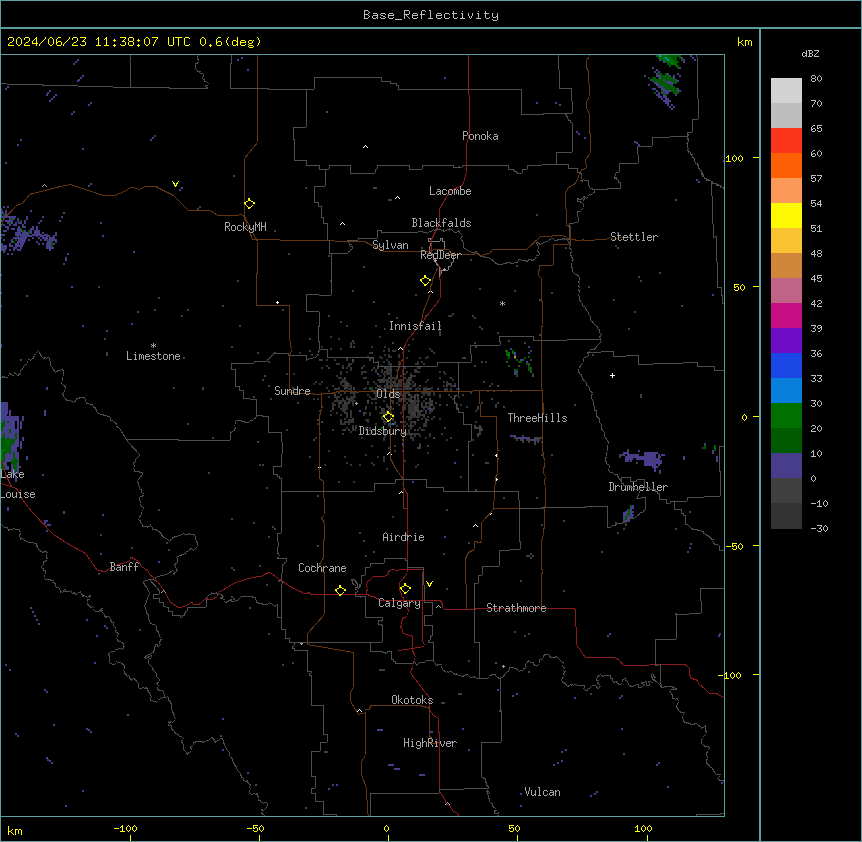Pick the orange 57-60 dBZ legend swatch

[786, 165]
